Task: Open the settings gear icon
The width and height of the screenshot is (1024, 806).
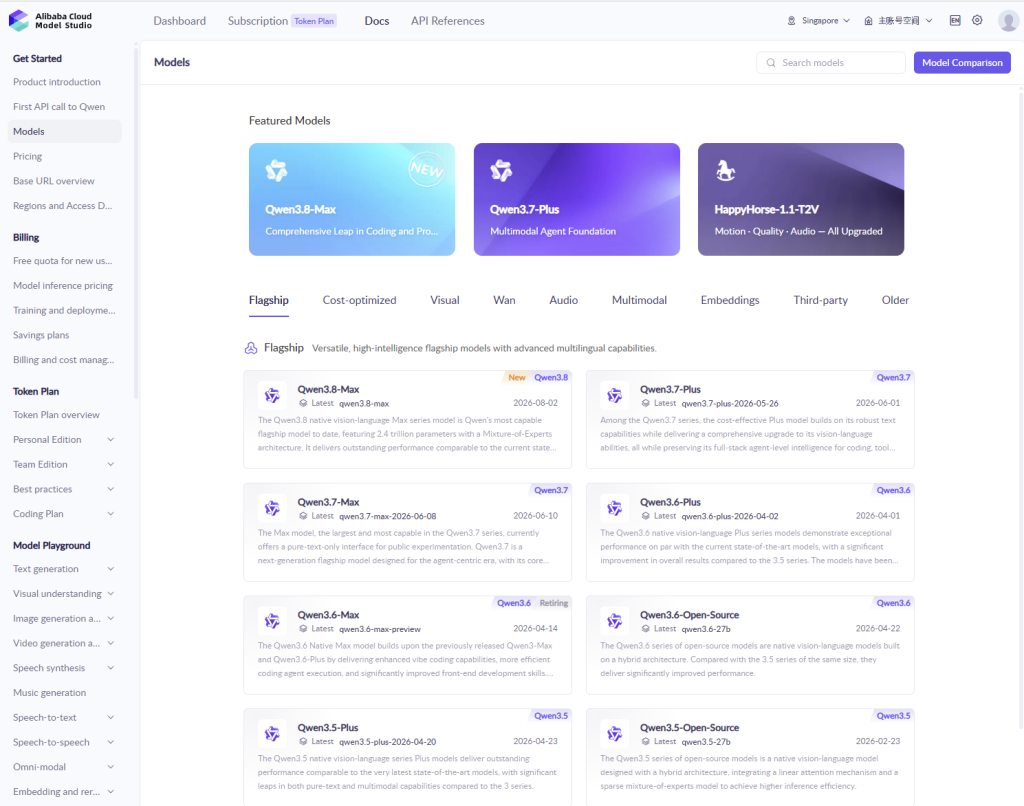Action: point(977,20)
